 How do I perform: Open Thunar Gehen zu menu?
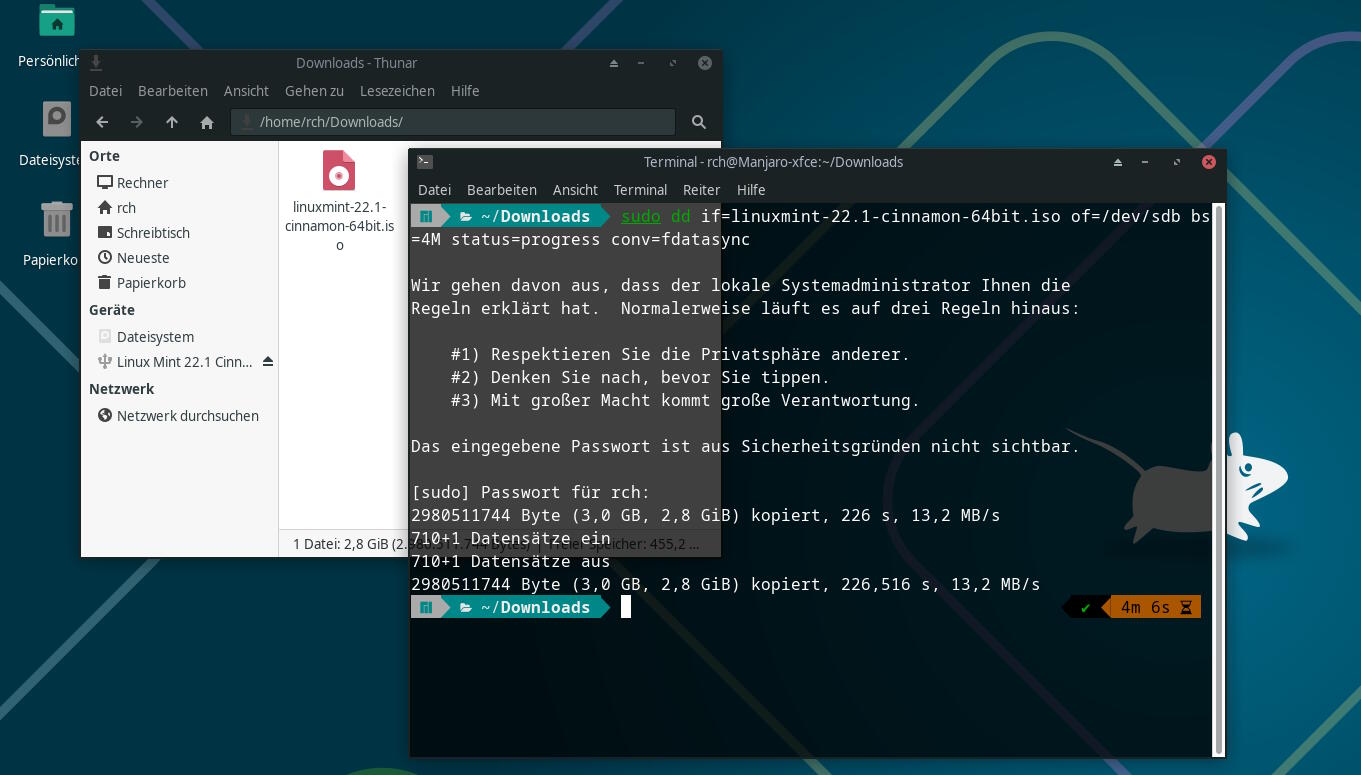coord(314,90)
